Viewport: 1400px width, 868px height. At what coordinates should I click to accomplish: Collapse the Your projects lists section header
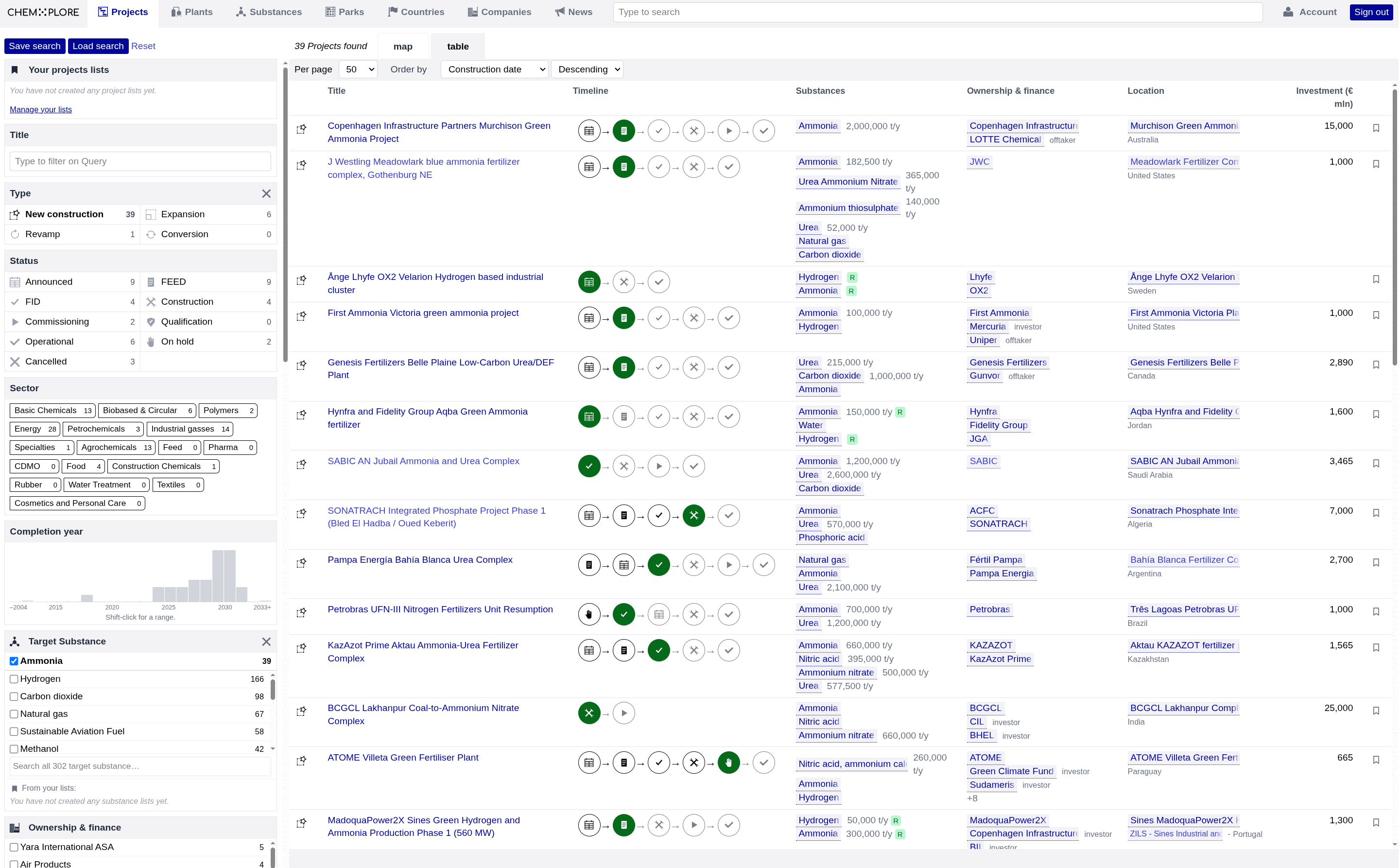click(x=140, y=70)
